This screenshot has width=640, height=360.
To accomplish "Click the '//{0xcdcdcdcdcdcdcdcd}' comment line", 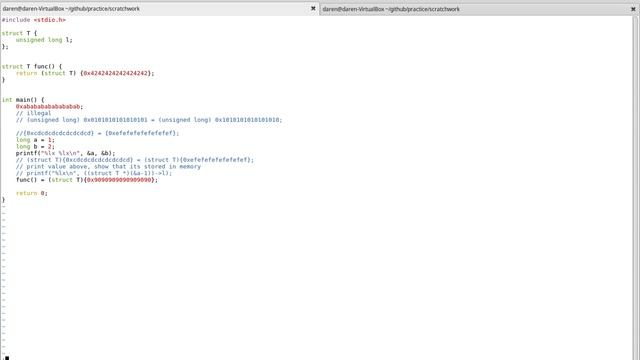I will tap(98, 133).
